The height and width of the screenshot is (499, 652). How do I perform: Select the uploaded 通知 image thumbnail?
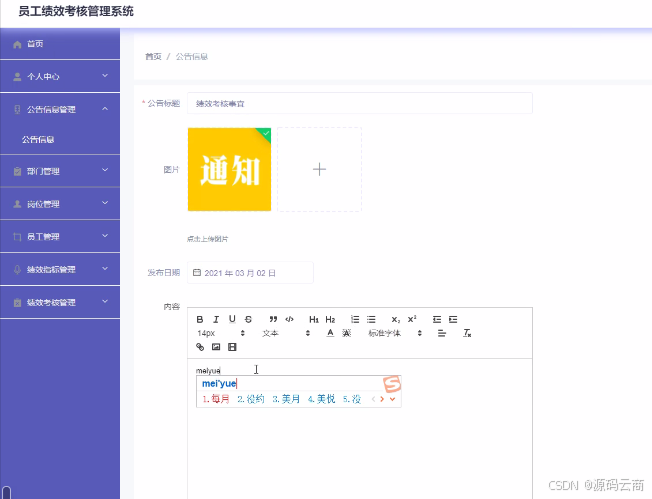(229, 169)
